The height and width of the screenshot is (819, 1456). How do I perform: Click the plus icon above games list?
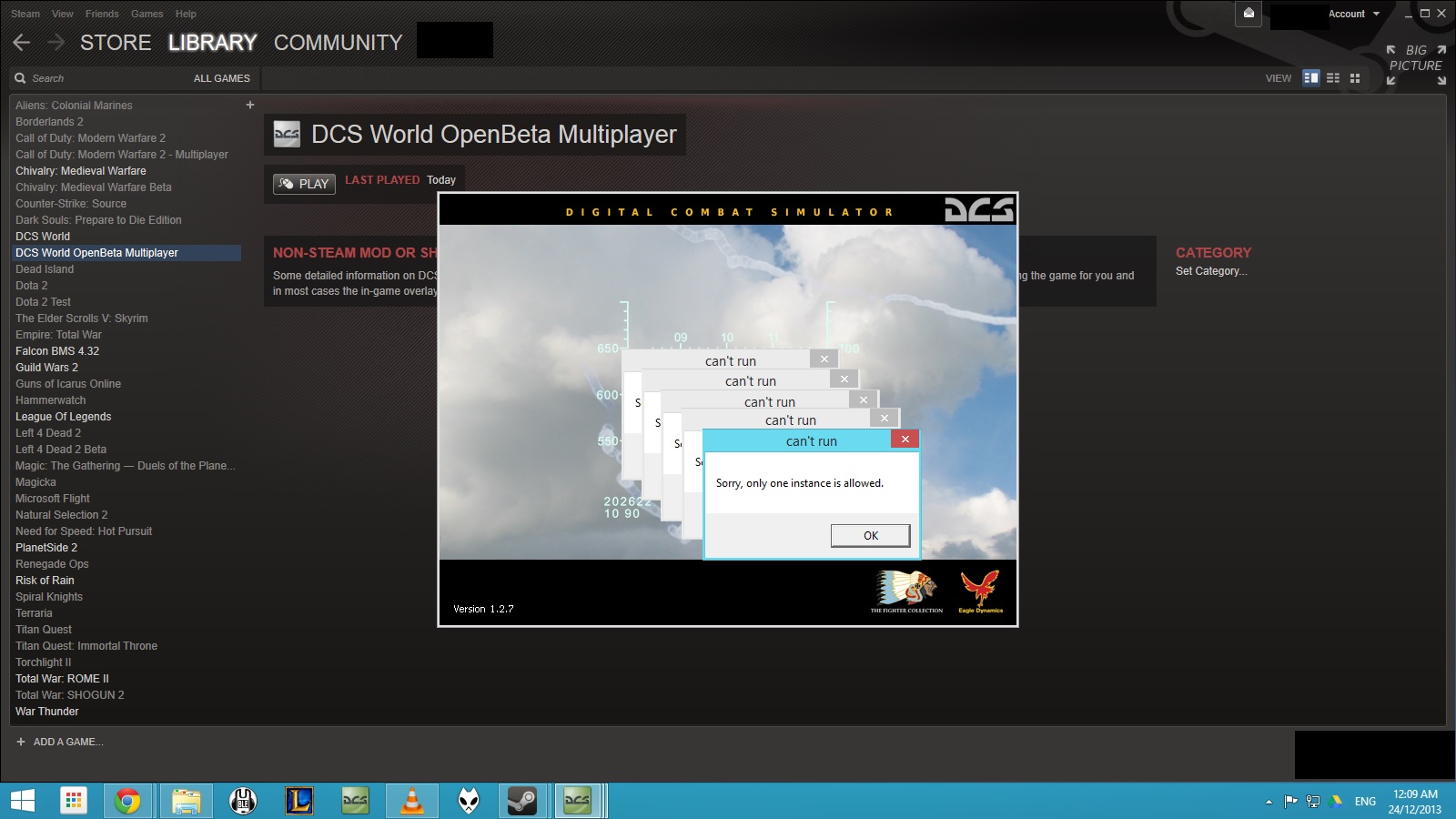pyautogui.click(x=250, y=105)
